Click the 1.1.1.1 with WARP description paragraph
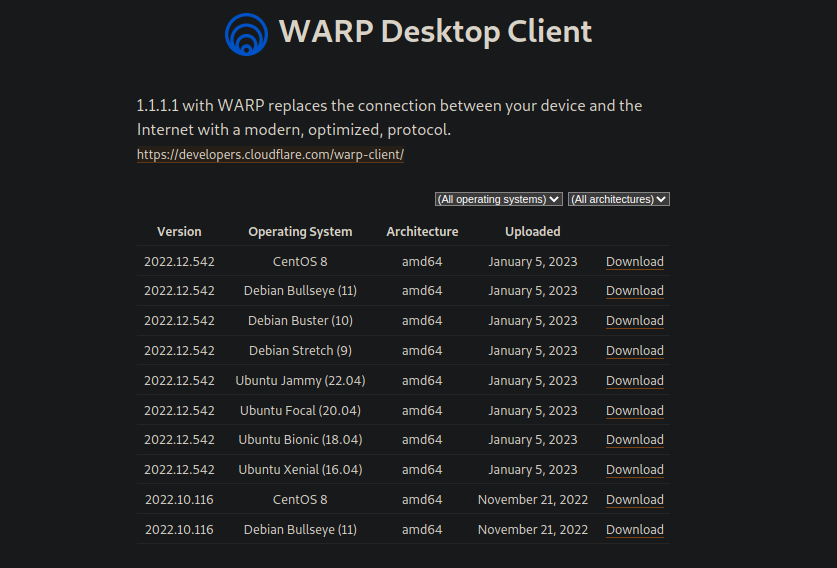Viewport: 837px width, 568px height. pos(390,117)
